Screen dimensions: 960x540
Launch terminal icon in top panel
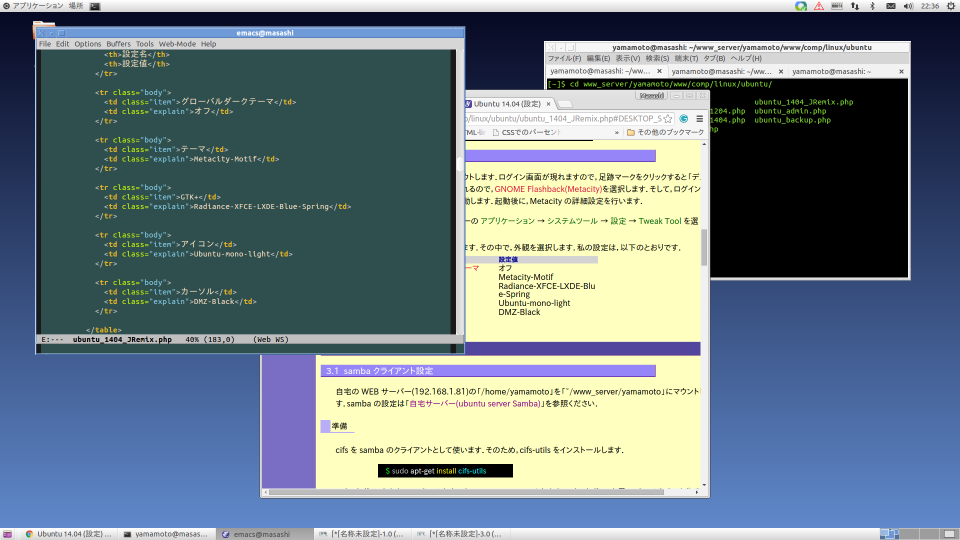pos(95,6)
